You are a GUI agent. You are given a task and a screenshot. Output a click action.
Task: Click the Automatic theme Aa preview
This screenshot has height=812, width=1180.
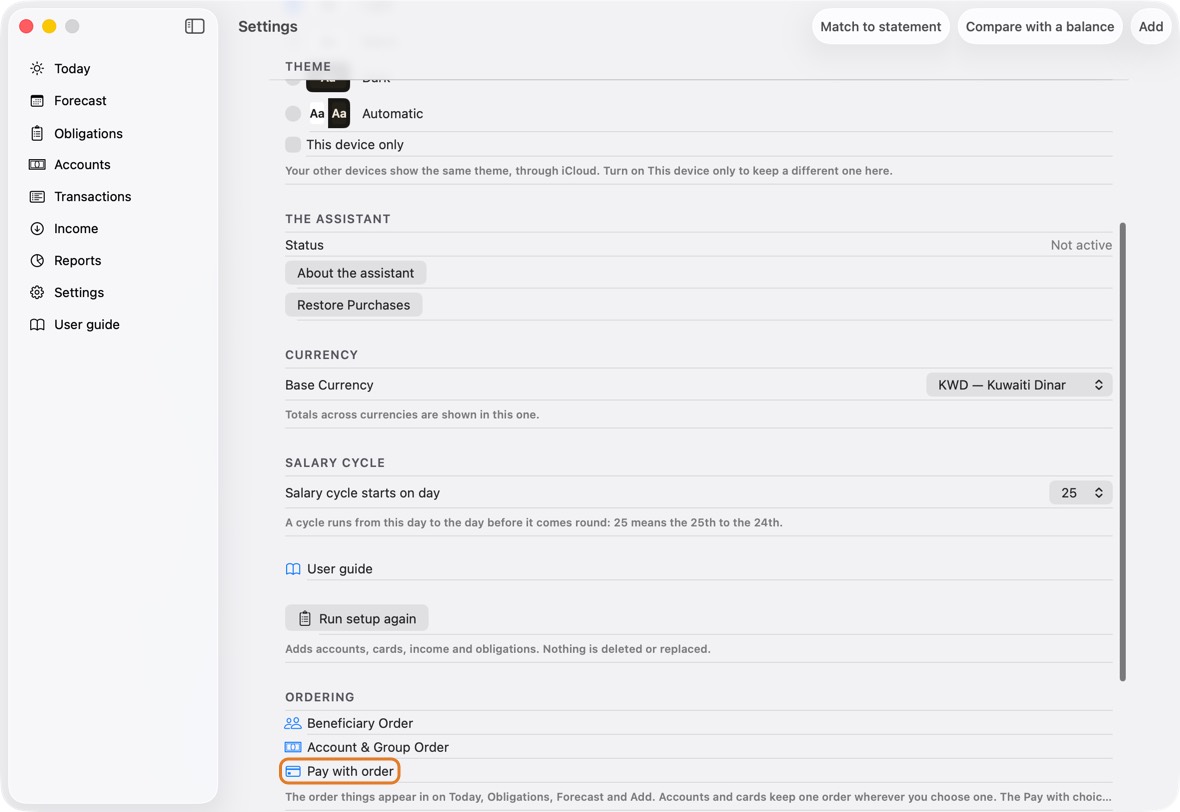[329, 114]
